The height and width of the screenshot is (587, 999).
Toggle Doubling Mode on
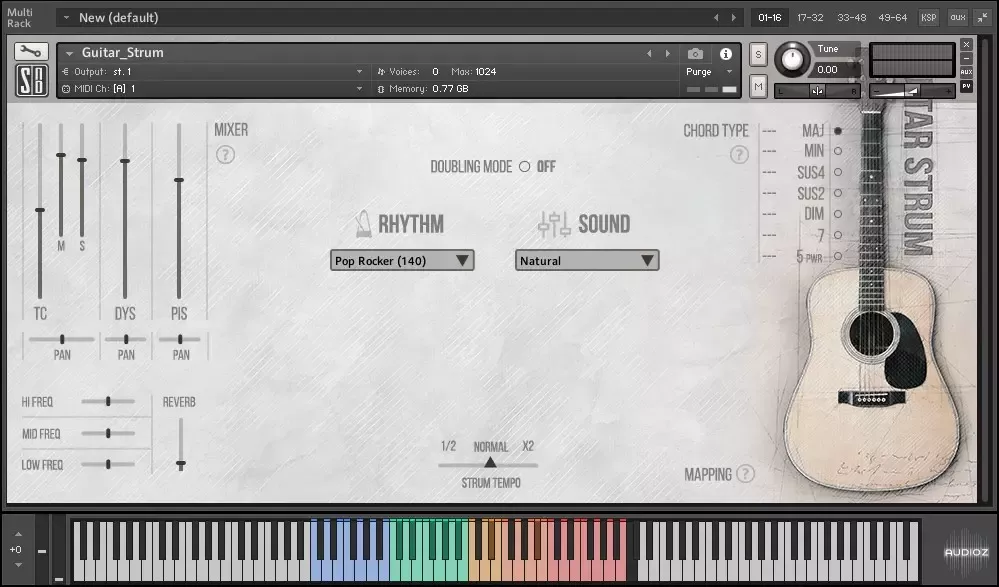[x=524, y=166]
